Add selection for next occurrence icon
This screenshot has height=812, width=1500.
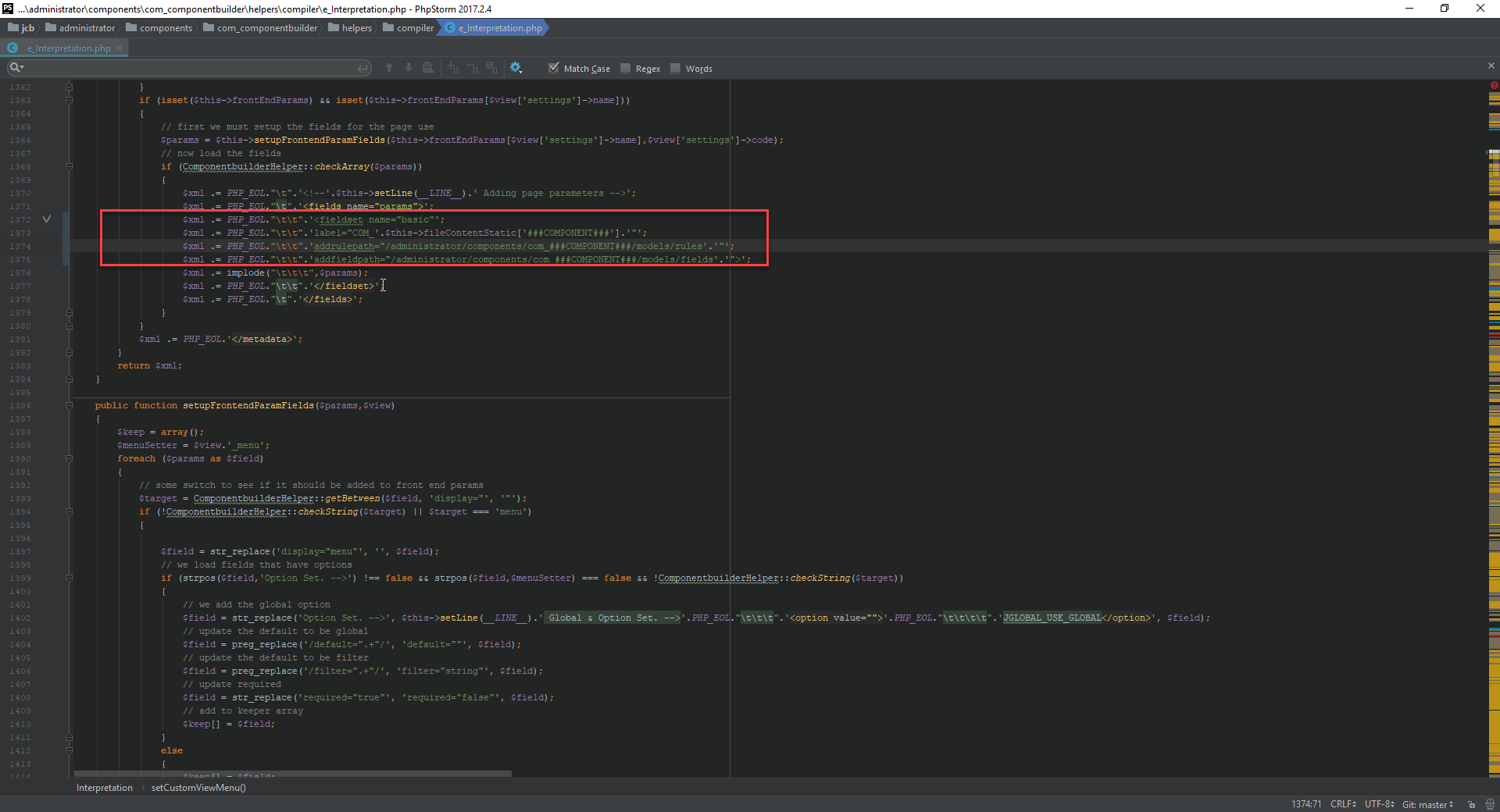tap(453, 68)
